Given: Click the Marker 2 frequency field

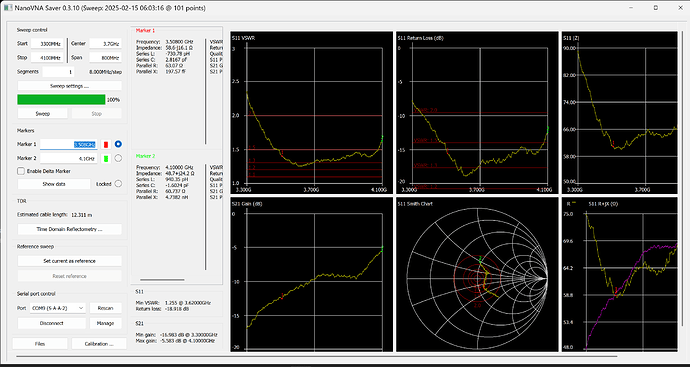Looking at the screenshot, I should pos(69,158).
